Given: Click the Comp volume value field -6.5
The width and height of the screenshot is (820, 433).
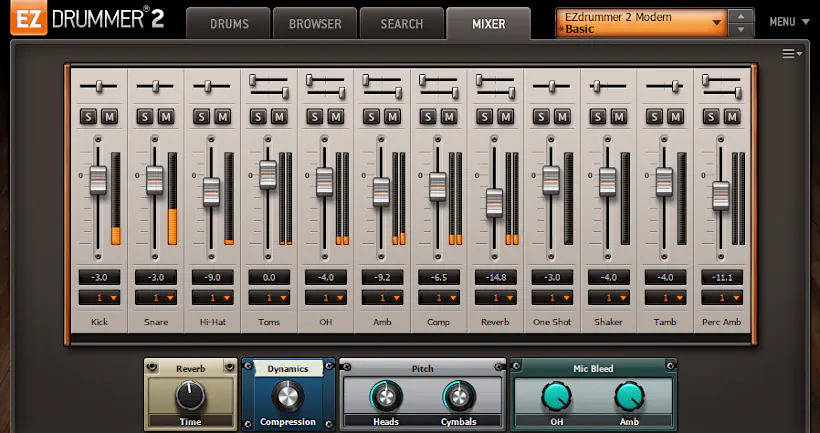Looking at the screenshot, I should coord(439,277).
